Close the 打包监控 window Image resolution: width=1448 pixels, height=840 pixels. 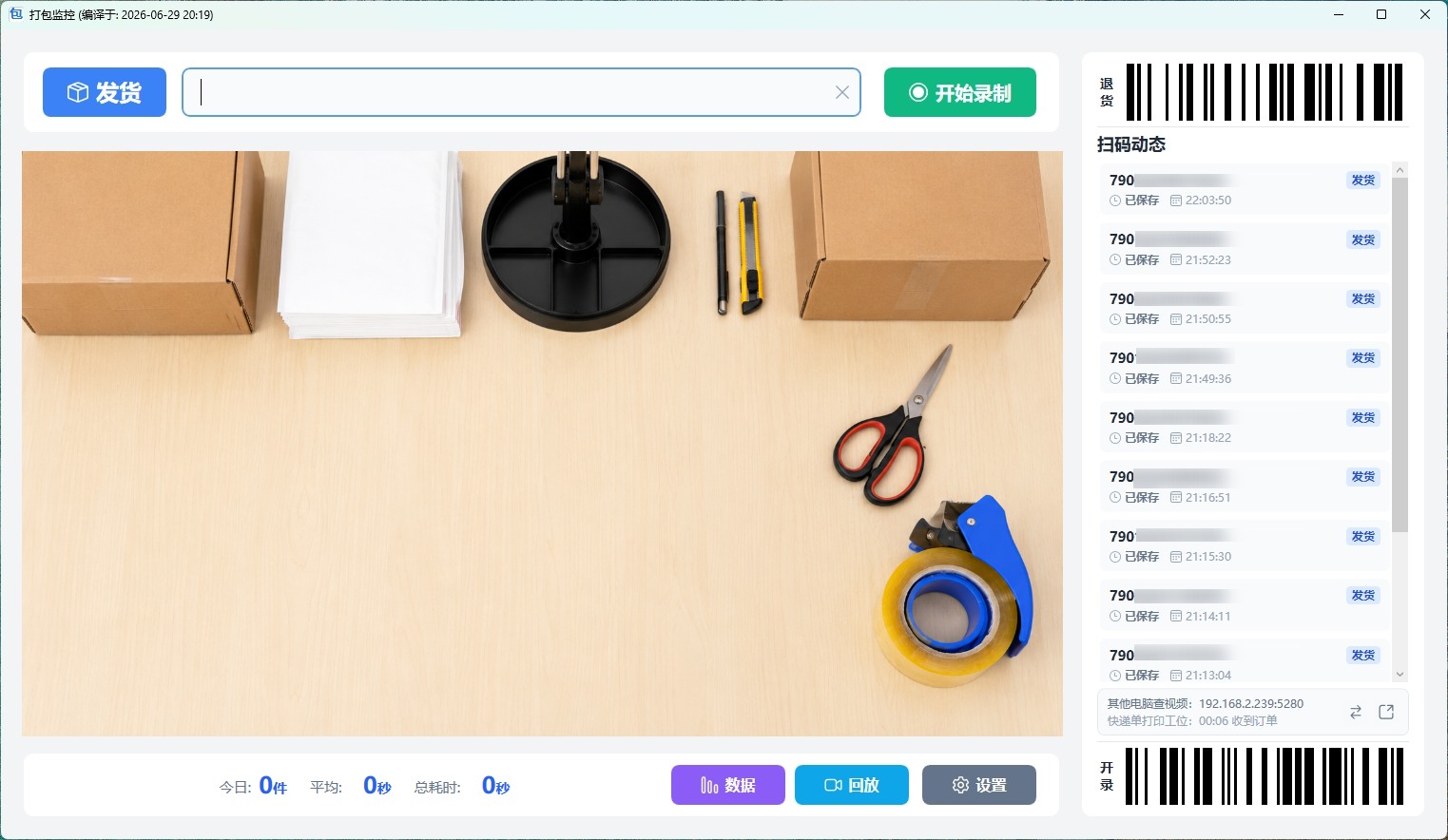pyautogui.click(x=1425, y=14)
